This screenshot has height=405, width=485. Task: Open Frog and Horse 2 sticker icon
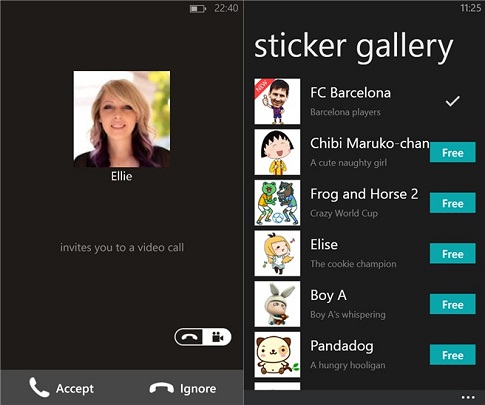277,203
